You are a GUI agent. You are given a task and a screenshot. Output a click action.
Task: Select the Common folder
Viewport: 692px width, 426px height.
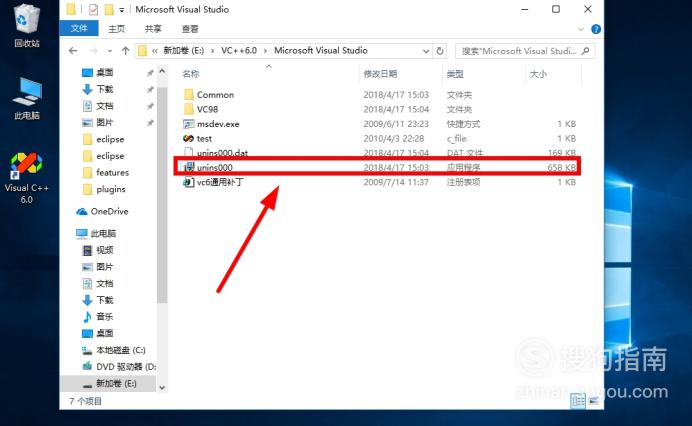click(x=215, y=95)
